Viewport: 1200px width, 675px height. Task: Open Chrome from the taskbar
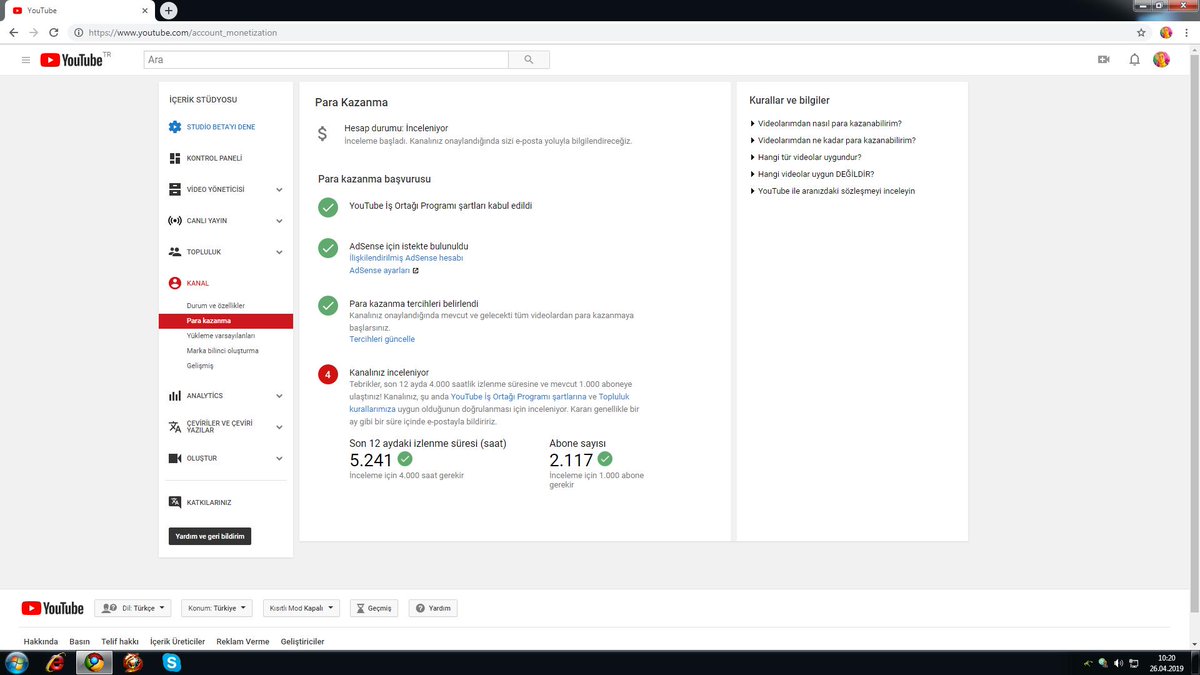tap(94, 662)
